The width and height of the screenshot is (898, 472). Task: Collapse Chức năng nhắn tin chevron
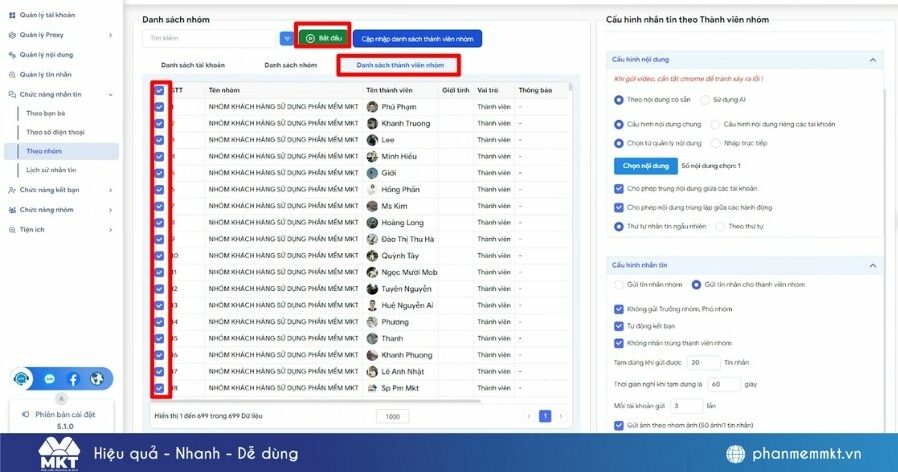click(111, 95)
